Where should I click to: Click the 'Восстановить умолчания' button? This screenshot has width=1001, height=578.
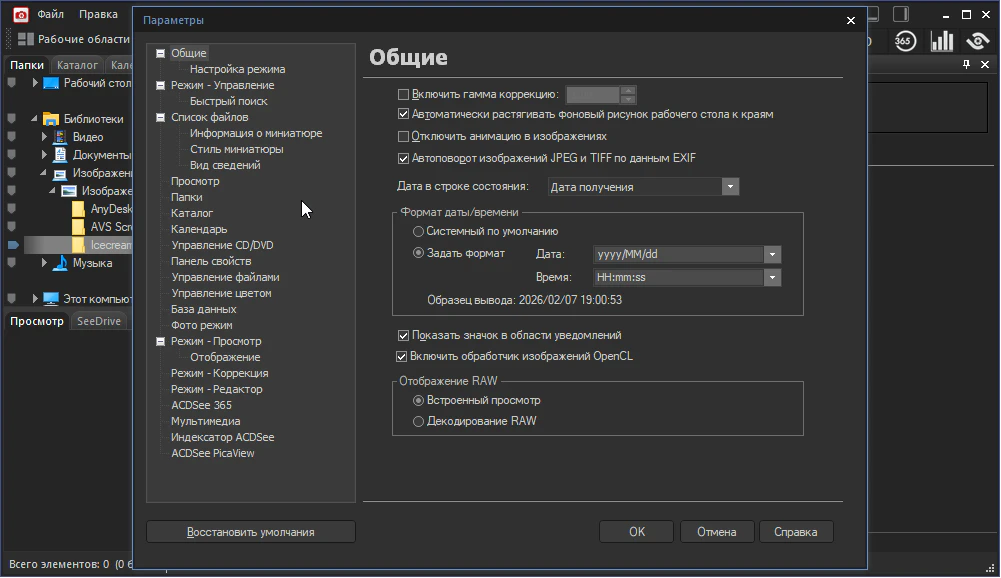(x=250, y=532)
